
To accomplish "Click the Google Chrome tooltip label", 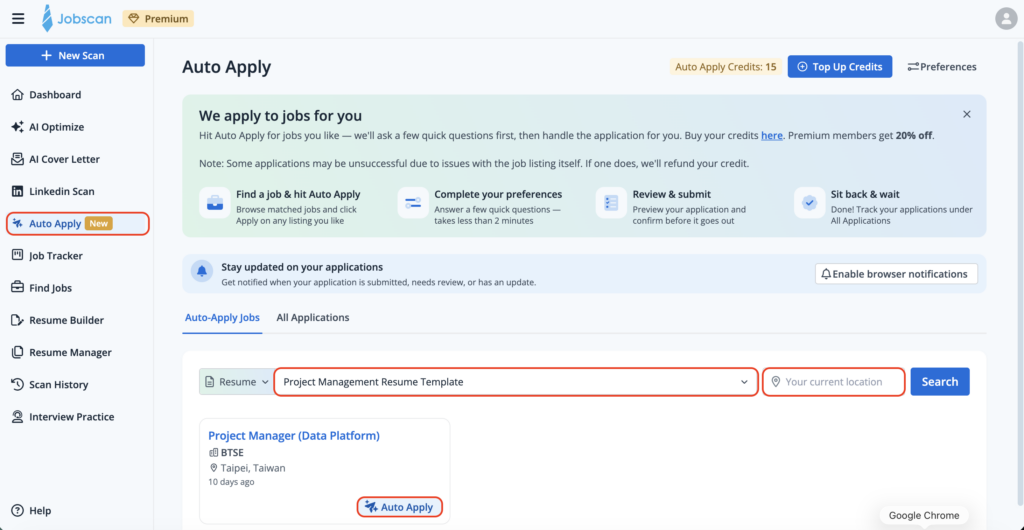I will click(x=923, y=516).
